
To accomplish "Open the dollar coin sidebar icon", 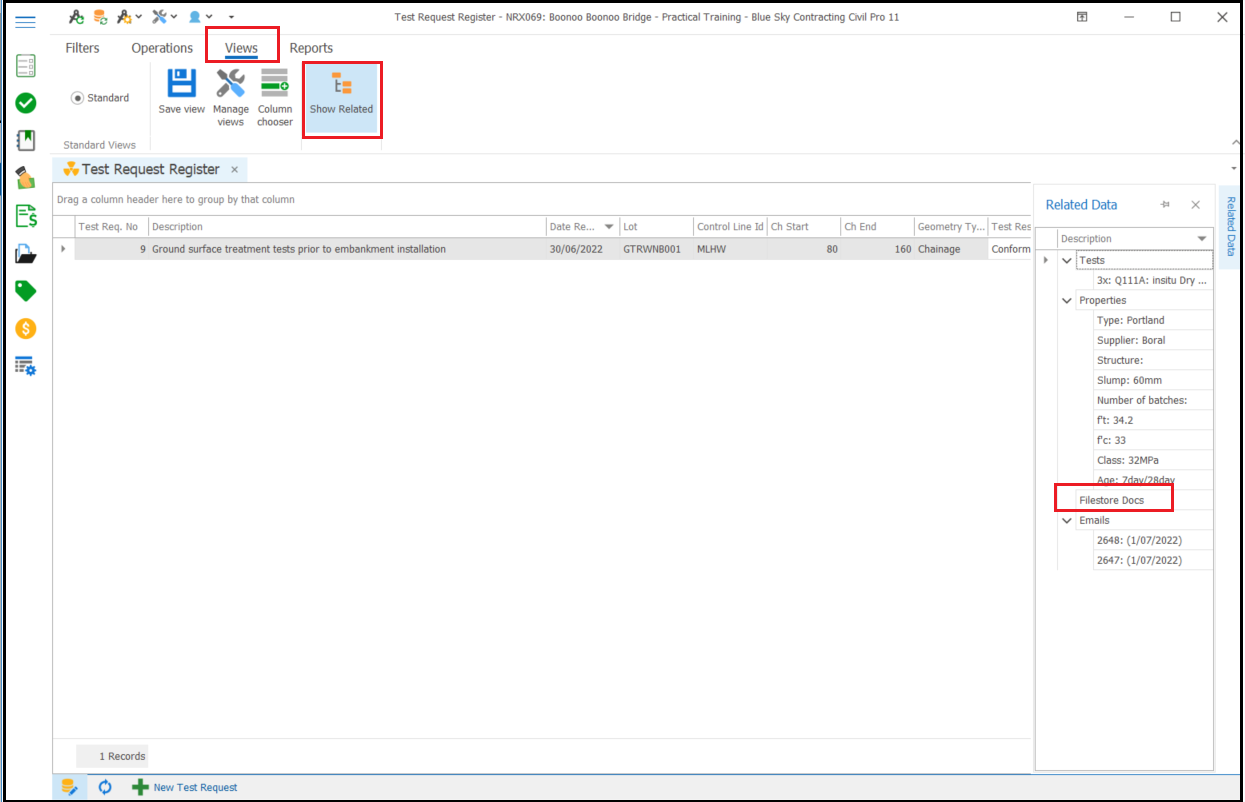I will [x=26, y=328].
